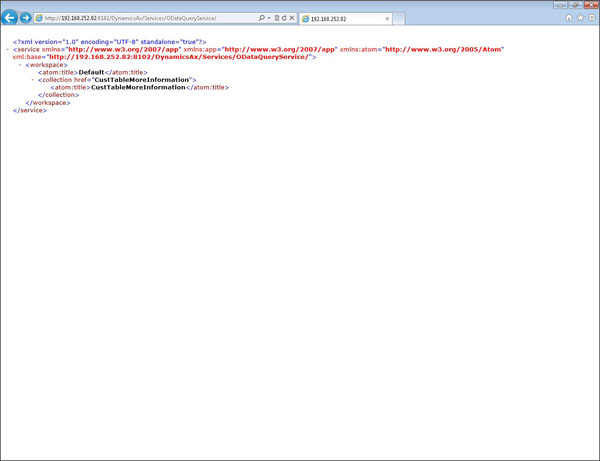Screen dimensions: 600x461
Task: Select the 192.168.252.82 tab
Action: pyautogui.click(x=346, y=19)
